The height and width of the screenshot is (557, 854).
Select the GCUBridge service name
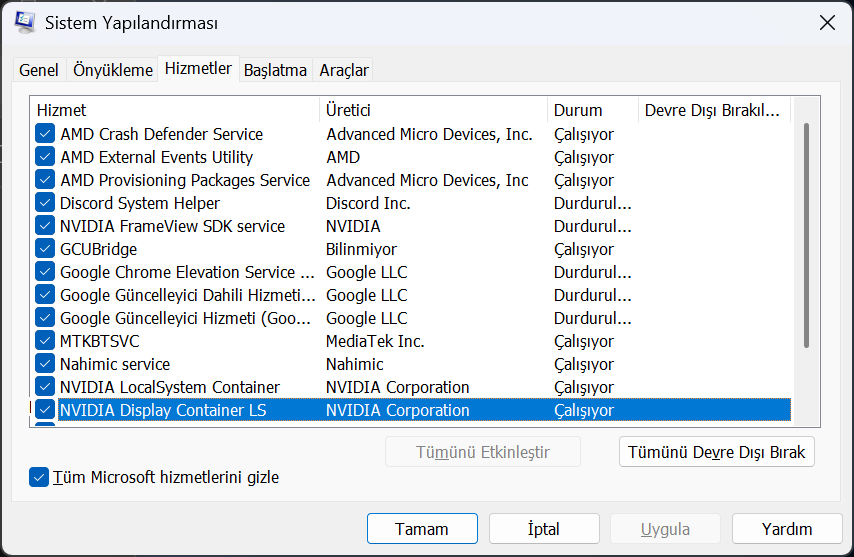[x=99, y=249]
